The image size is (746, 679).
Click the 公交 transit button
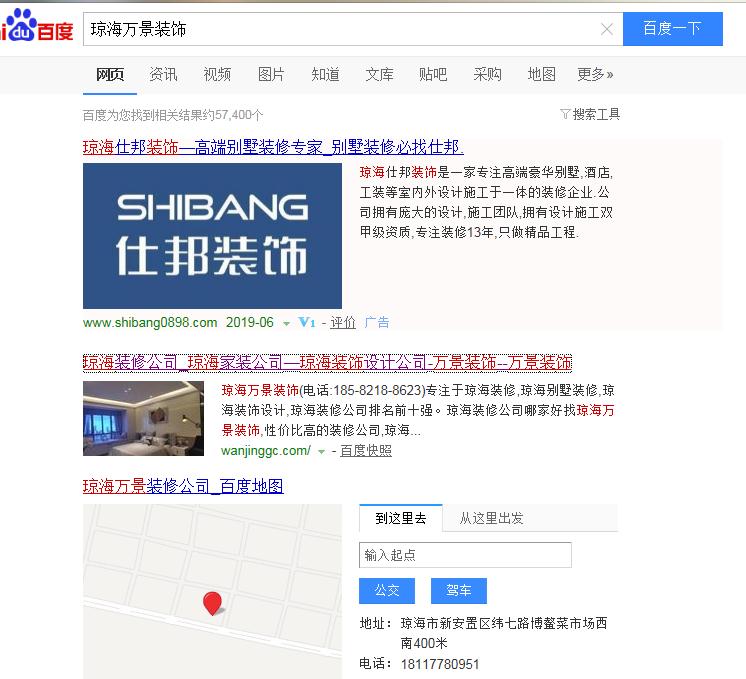pos(387,590)
